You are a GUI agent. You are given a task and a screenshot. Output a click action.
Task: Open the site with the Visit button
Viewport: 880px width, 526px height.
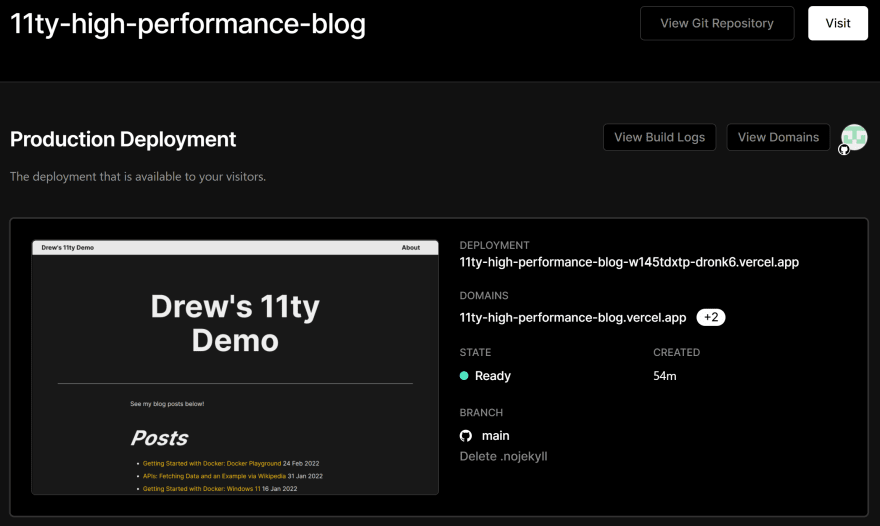(x=837, y=23)
